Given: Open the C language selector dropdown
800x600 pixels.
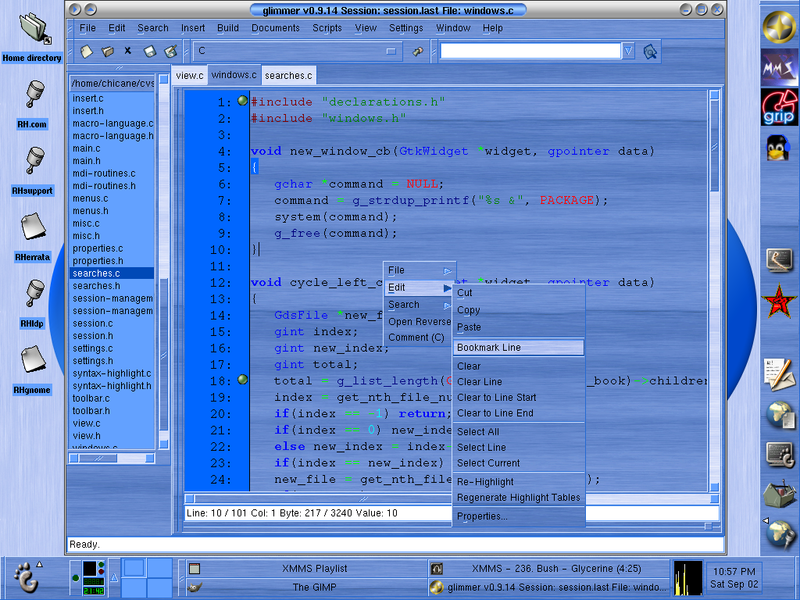Looking at the screenshot, I should (x=295, y=51).
